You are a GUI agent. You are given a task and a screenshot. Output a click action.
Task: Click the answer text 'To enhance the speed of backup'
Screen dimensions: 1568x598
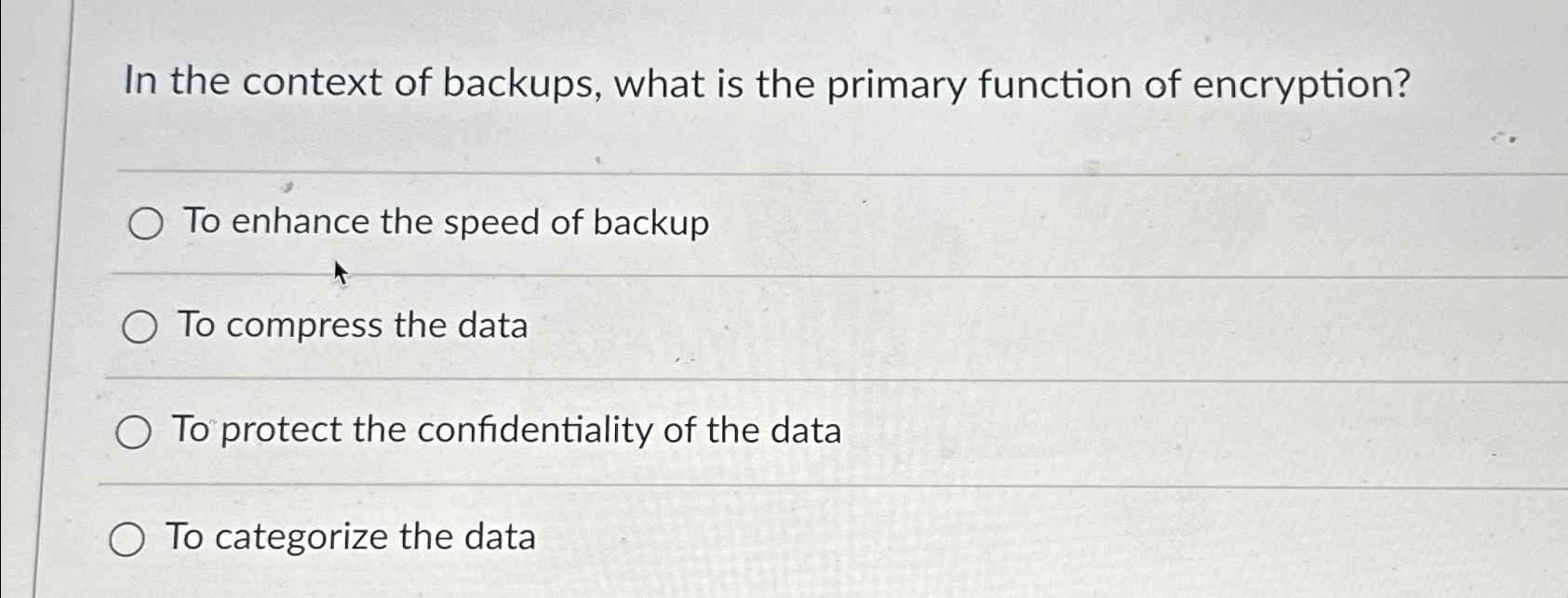(x=445, y=222)
